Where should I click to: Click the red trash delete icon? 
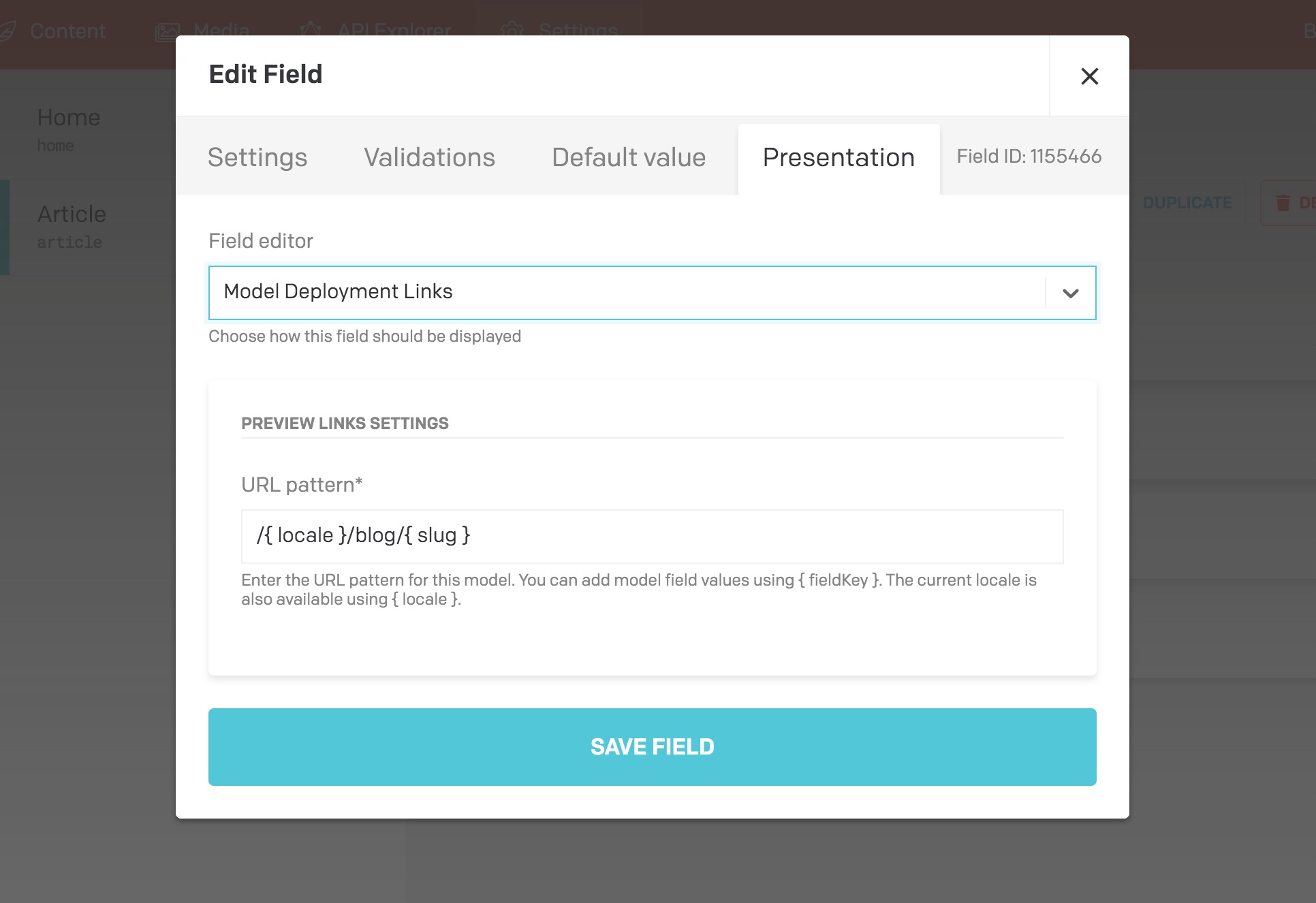point(1283,203)
